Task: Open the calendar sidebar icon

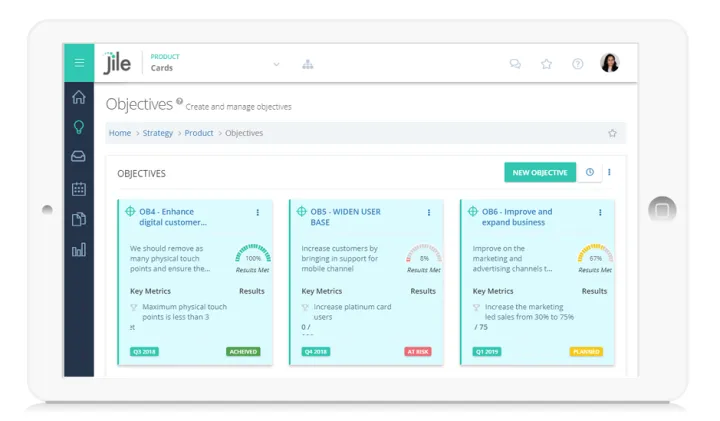Action: pyautogui.click(x=79, y=188)
